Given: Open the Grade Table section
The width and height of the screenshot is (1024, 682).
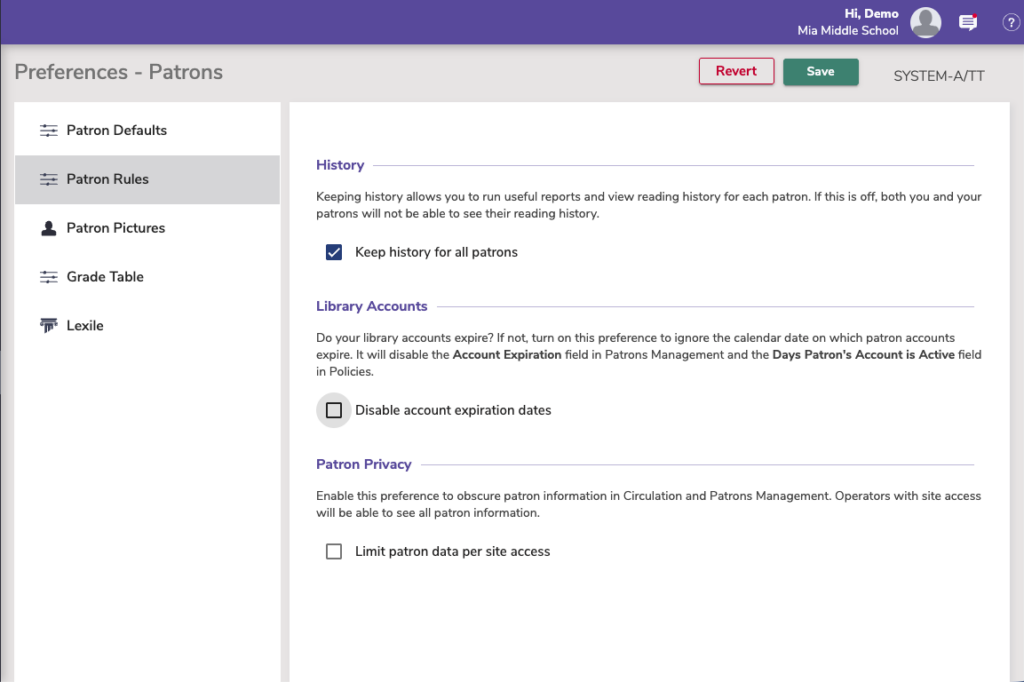Looking at the screenshot, I should pos(105,277).
